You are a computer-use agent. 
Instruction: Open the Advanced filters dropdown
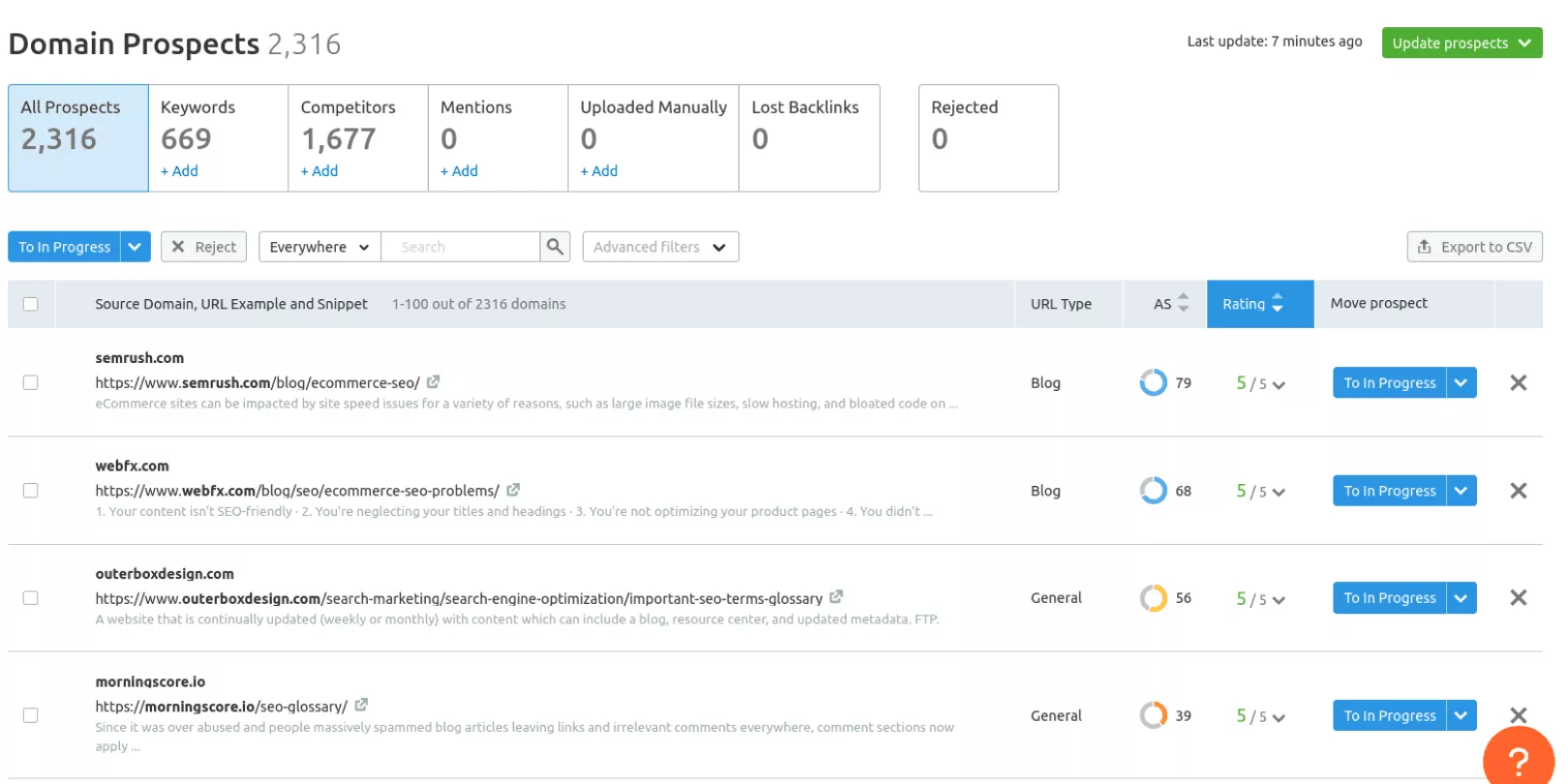pos(660,247)
